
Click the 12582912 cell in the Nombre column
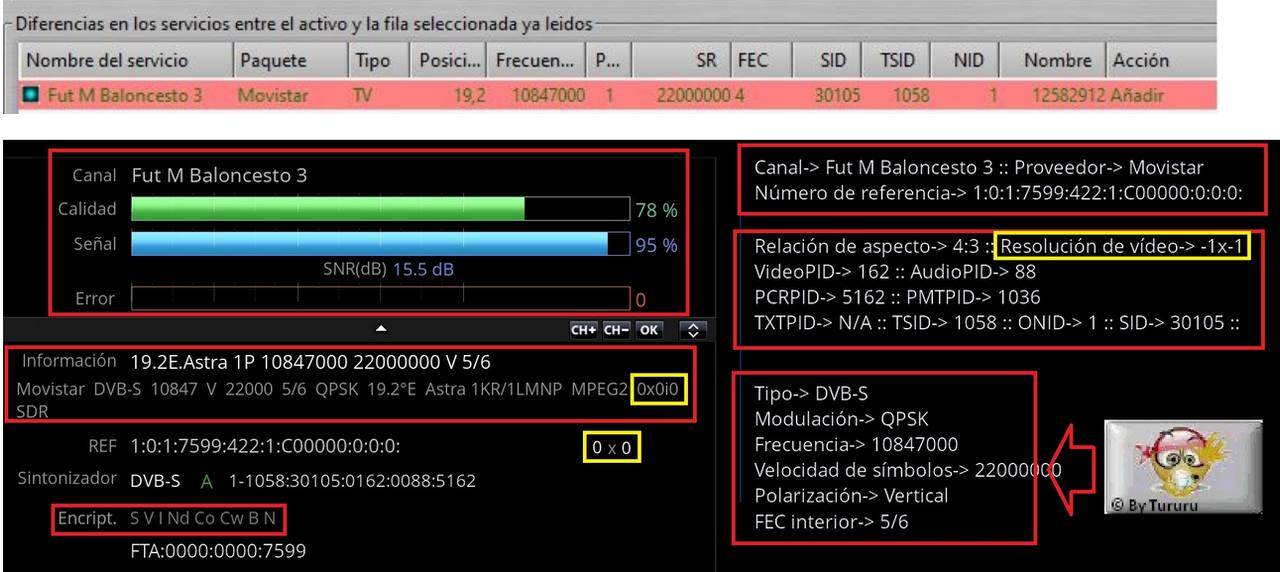coord(1068,96)
